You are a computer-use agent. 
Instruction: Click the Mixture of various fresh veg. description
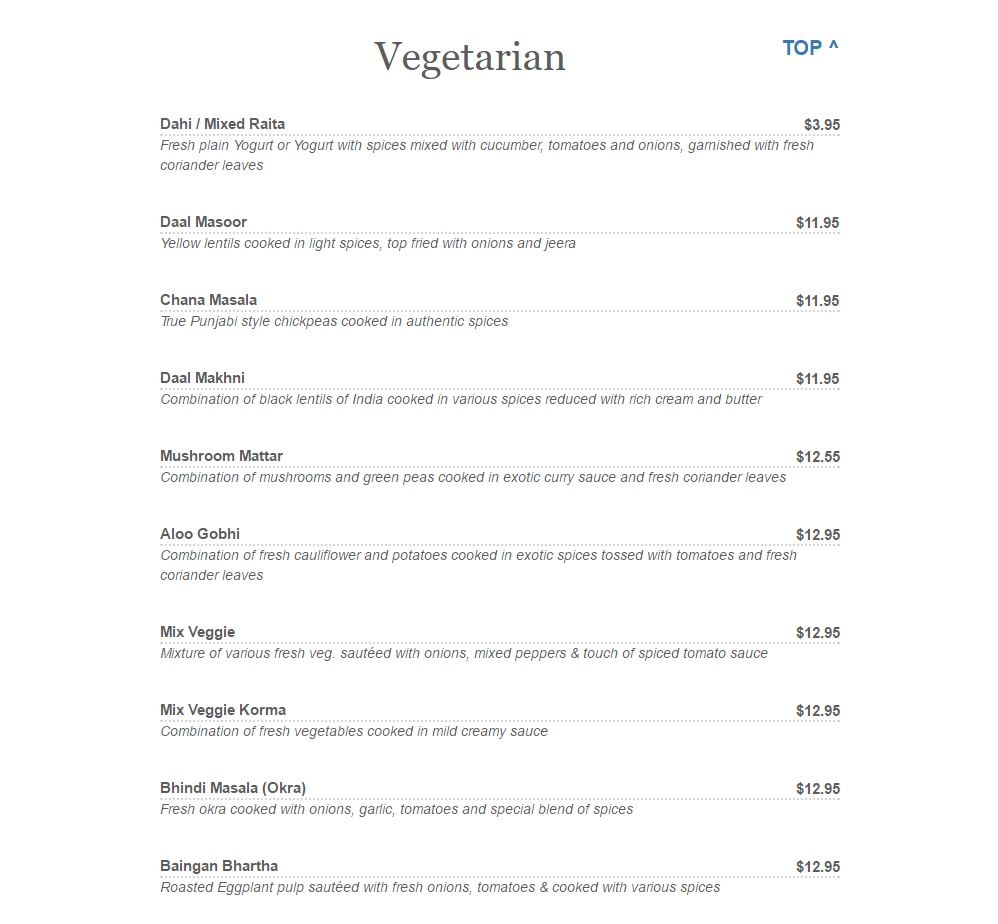coord(464,653)
